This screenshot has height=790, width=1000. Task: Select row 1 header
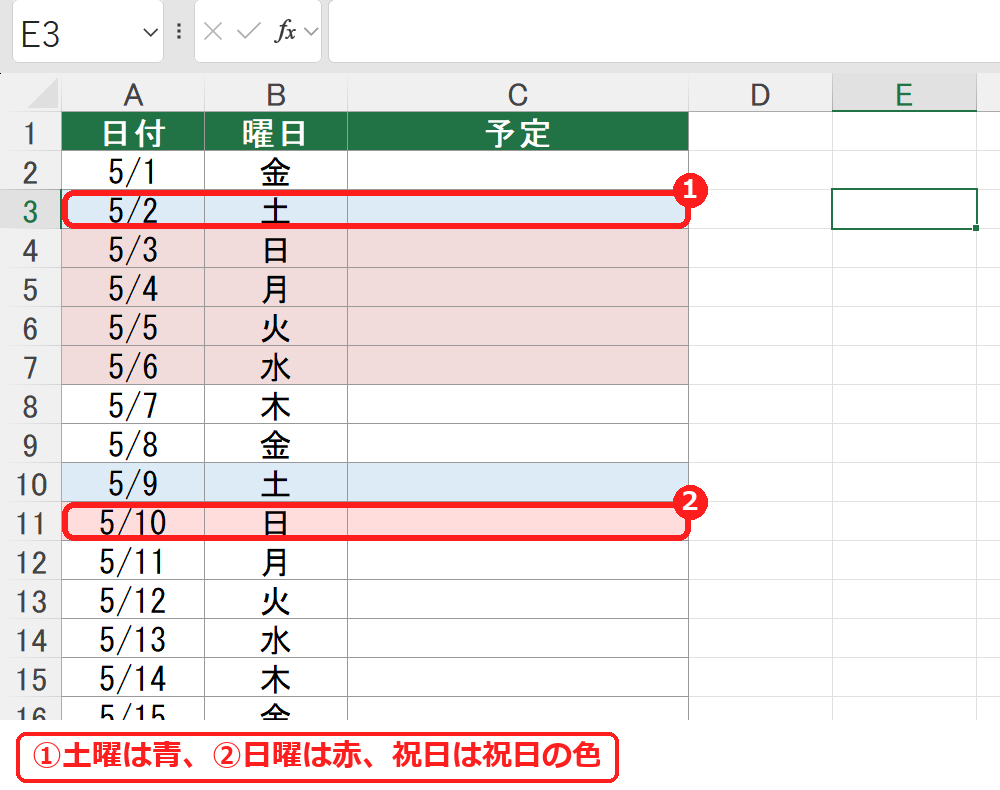click(x=30, y=133)
